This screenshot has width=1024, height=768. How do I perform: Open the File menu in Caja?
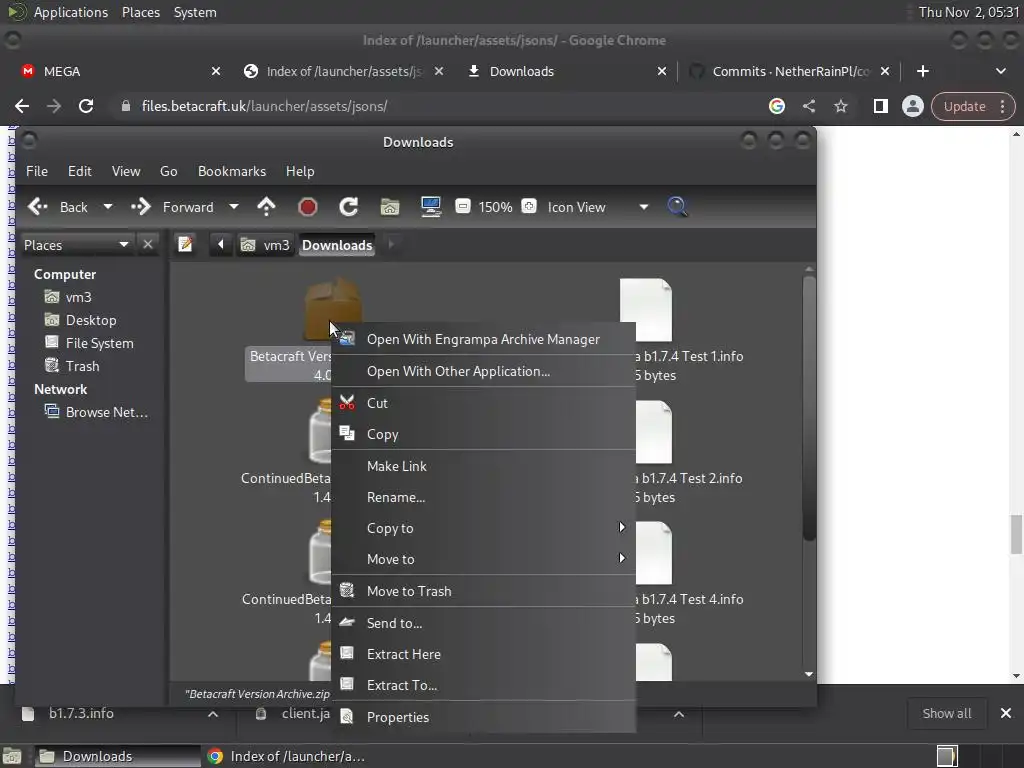[37, 171]
